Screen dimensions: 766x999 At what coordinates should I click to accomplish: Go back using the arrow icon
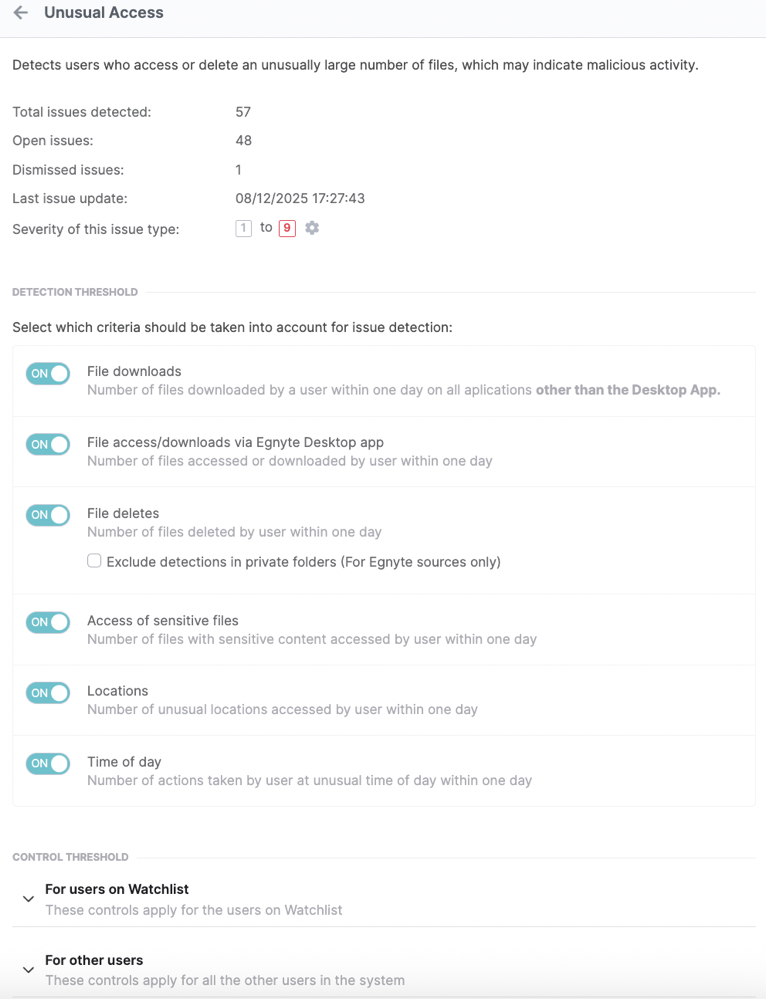point(20,13)
